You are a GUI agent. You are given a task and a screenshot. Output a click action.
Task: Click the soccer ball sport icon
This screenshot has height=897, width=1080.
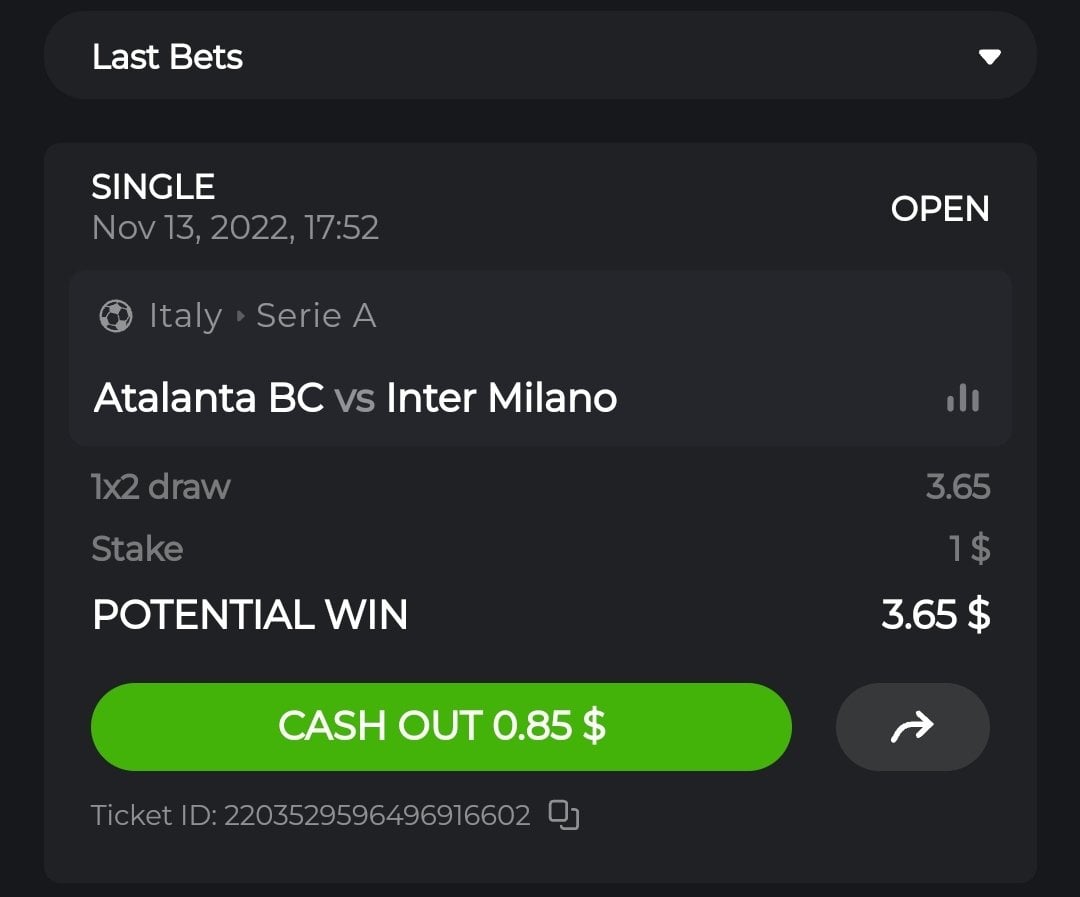tap(116, 317)
